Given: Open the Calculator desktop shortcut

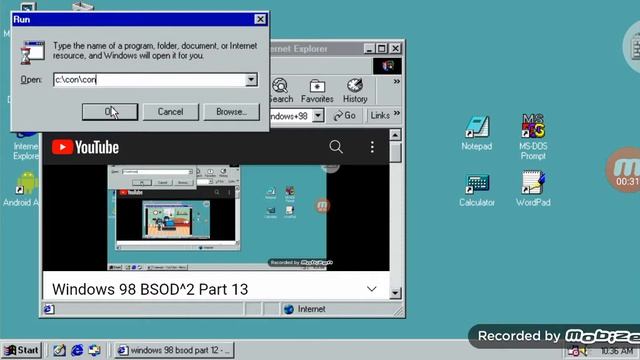Looking at the screenshot, I should pyautogui.click(x=477, y=190).
